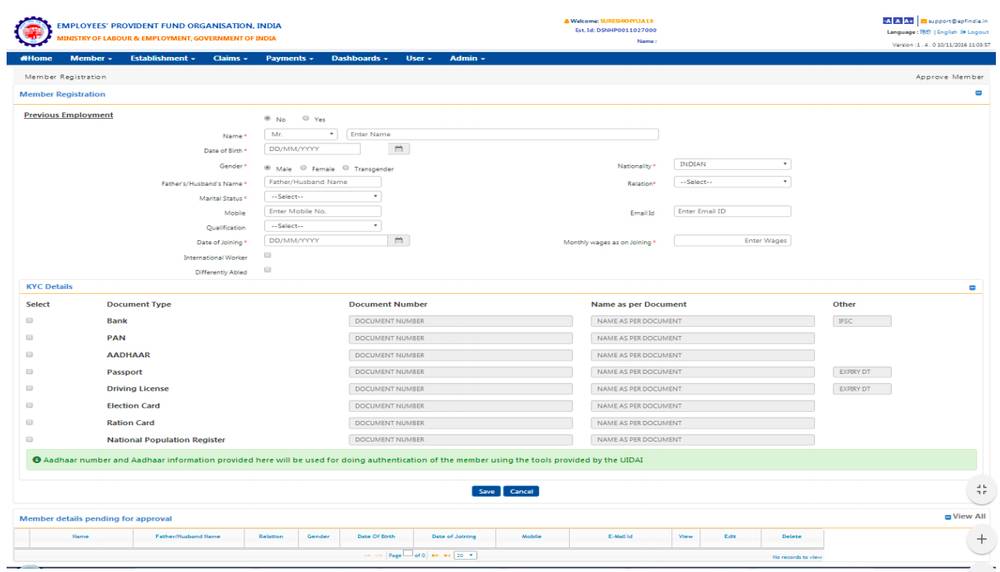Open the Dashboards menu
Image resolution: width=1000 pixels, height=572 pixels.
359,58
